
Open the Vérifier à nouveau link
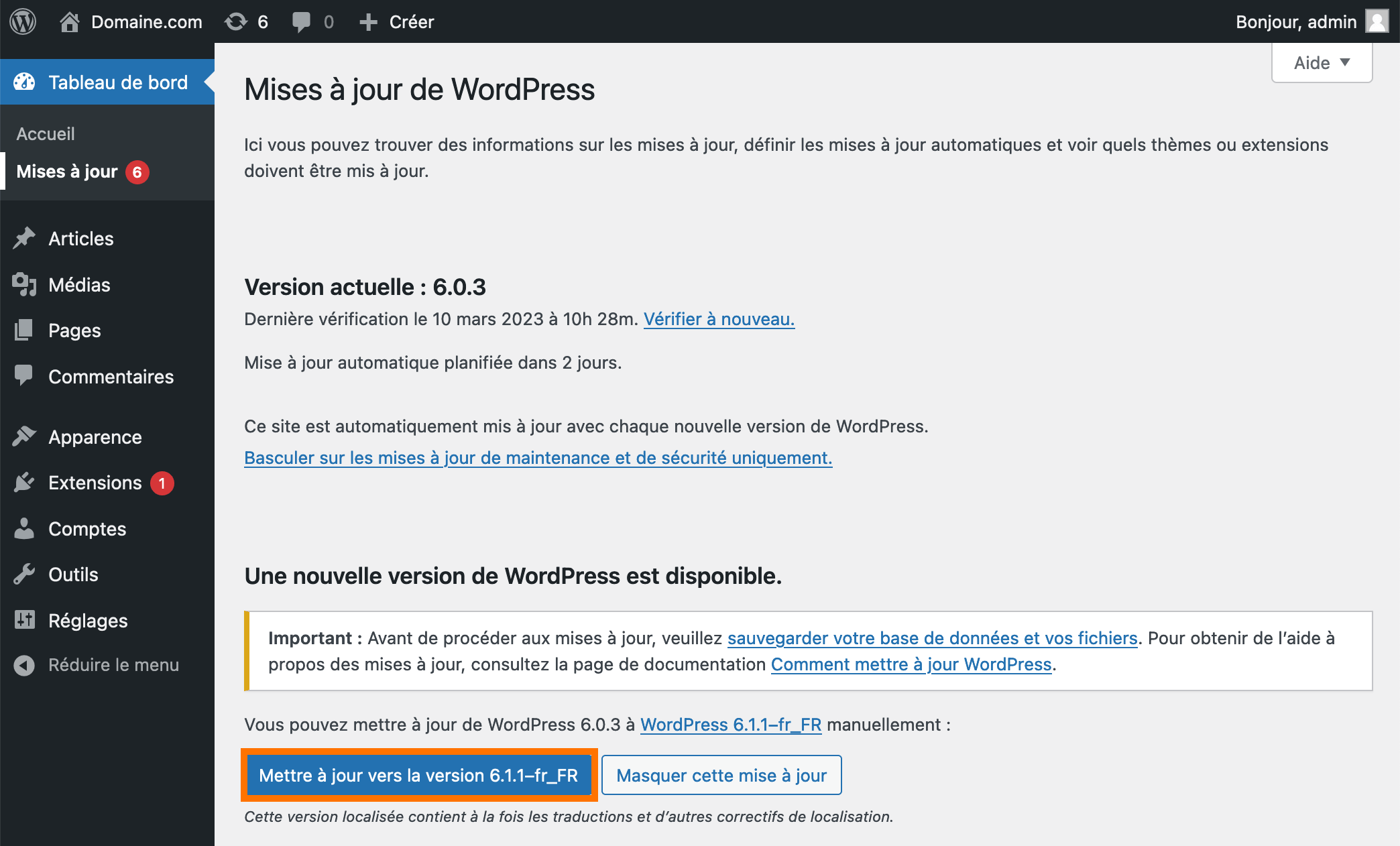[719, 319]
